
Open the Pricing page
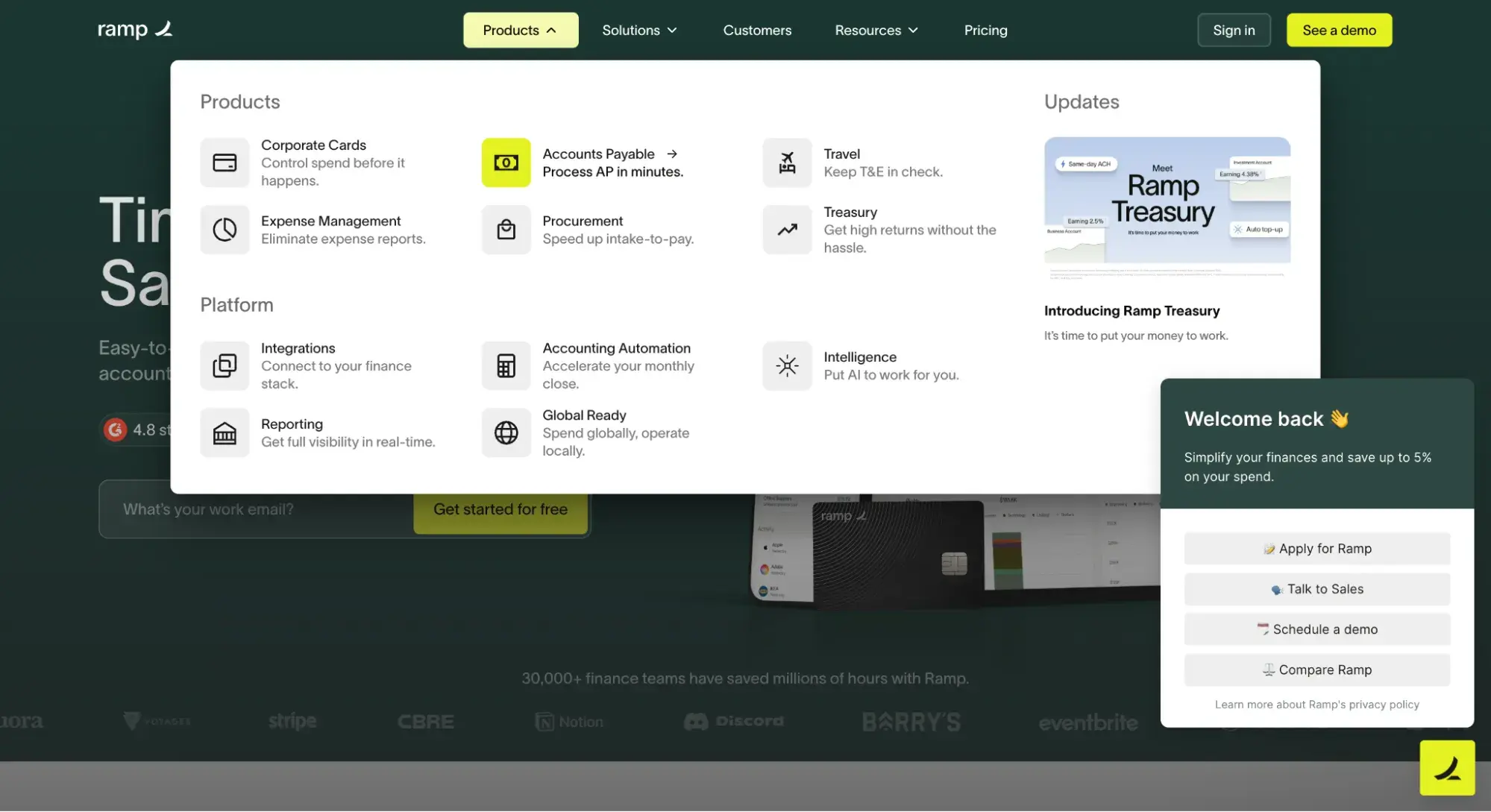tap(985, 30)
